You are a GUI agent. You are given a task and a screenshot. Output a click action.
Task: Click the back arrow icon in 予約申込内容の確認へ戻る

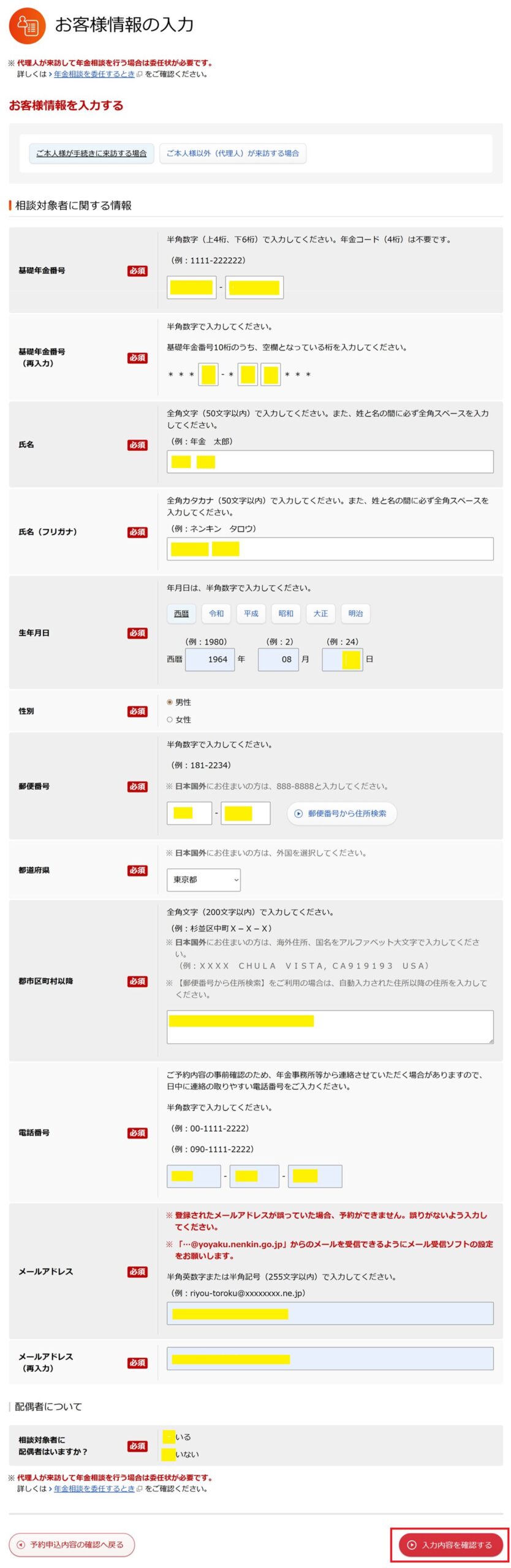pyautogui.click(x=21, y=1545)
